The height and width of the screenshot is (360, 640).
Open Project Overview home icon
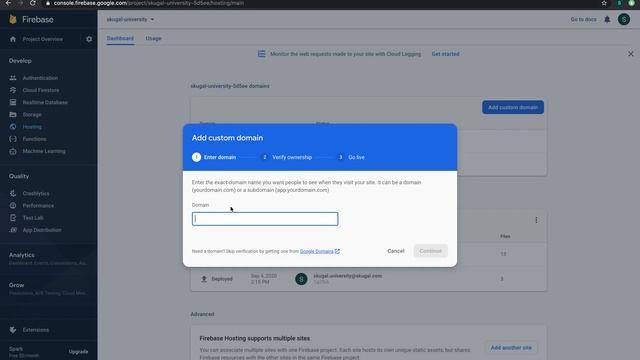point(13,39)
